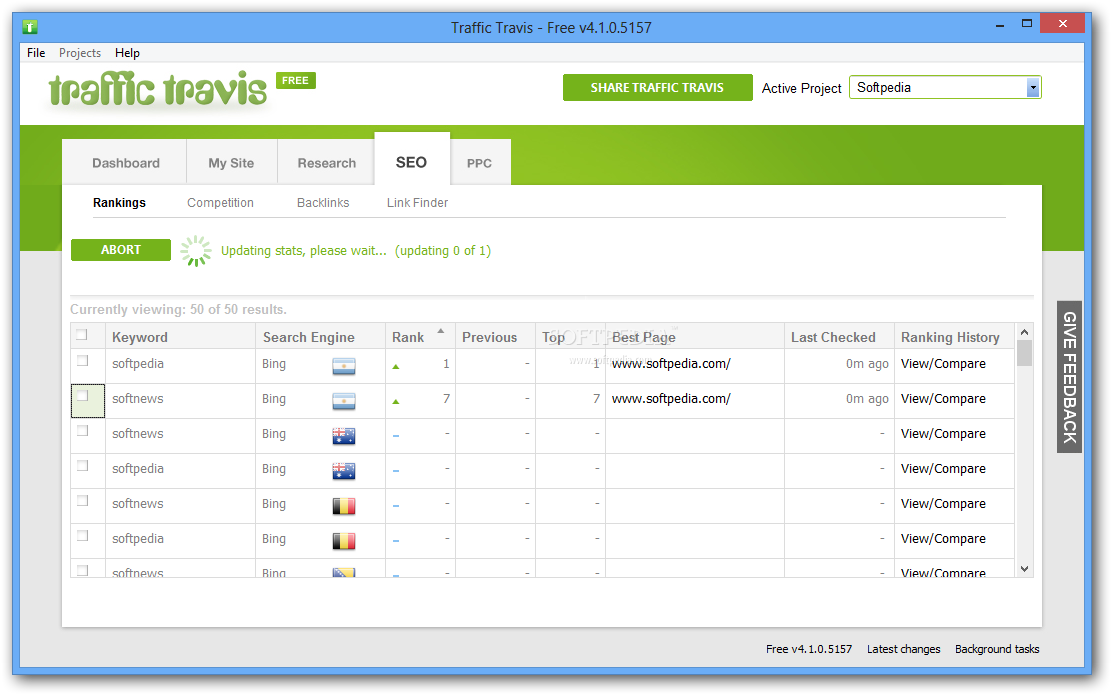Click View/Compare for softnews rank 7 row
The height and width of the screenshot is (695, 1112).
(x=943, y=399)
